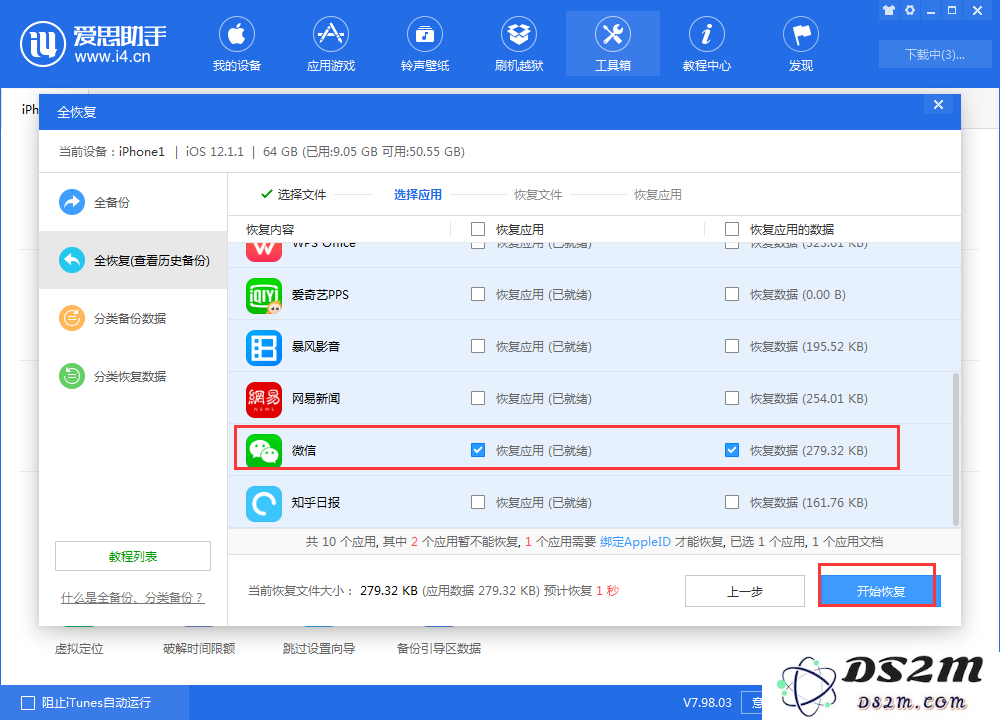Click the V7.98.03 version label
Screen dimensions: 1000x720
707,703
